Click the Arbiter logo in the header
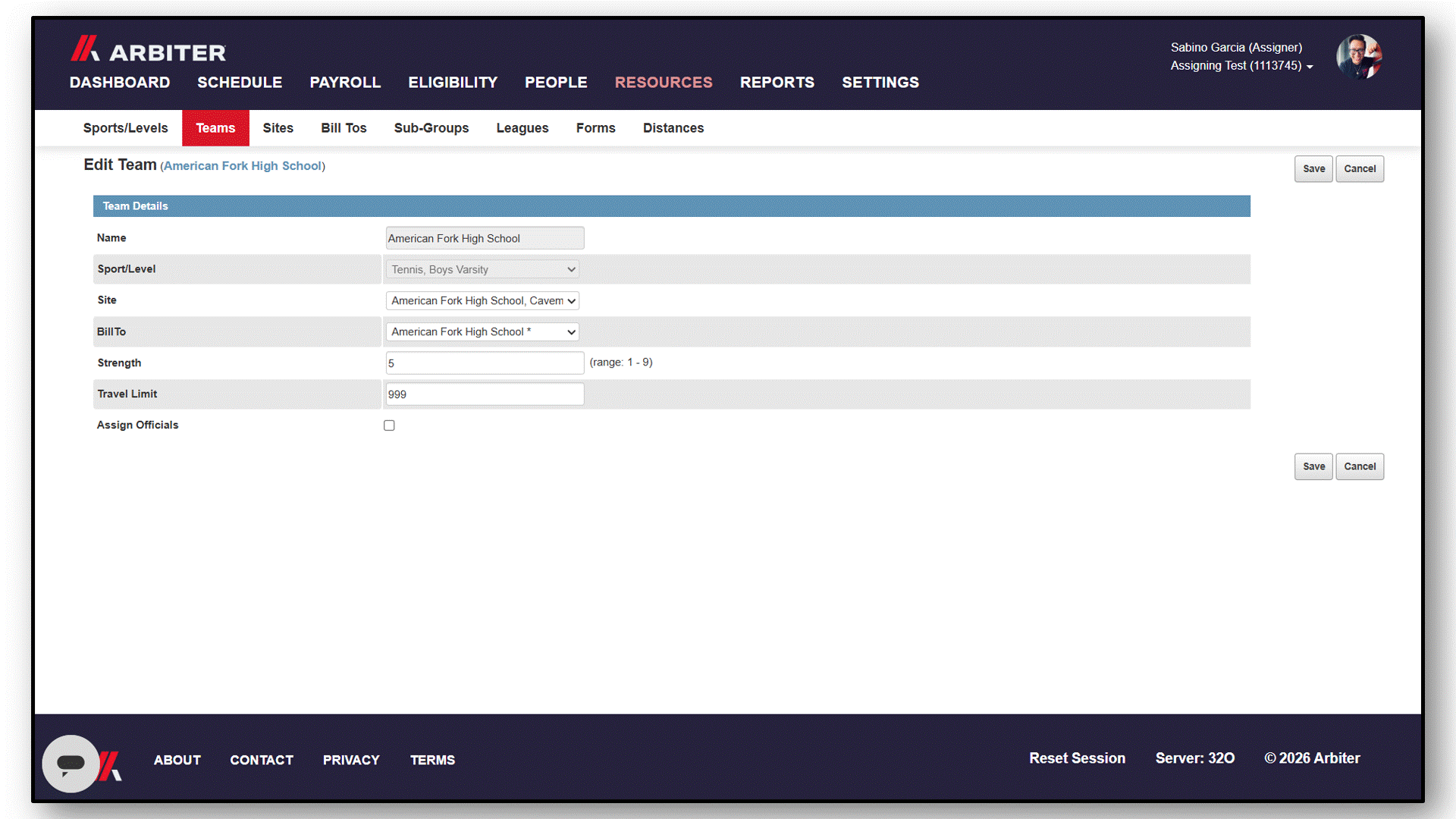This screenshot has width=1456, height=819. click(149, 50)
